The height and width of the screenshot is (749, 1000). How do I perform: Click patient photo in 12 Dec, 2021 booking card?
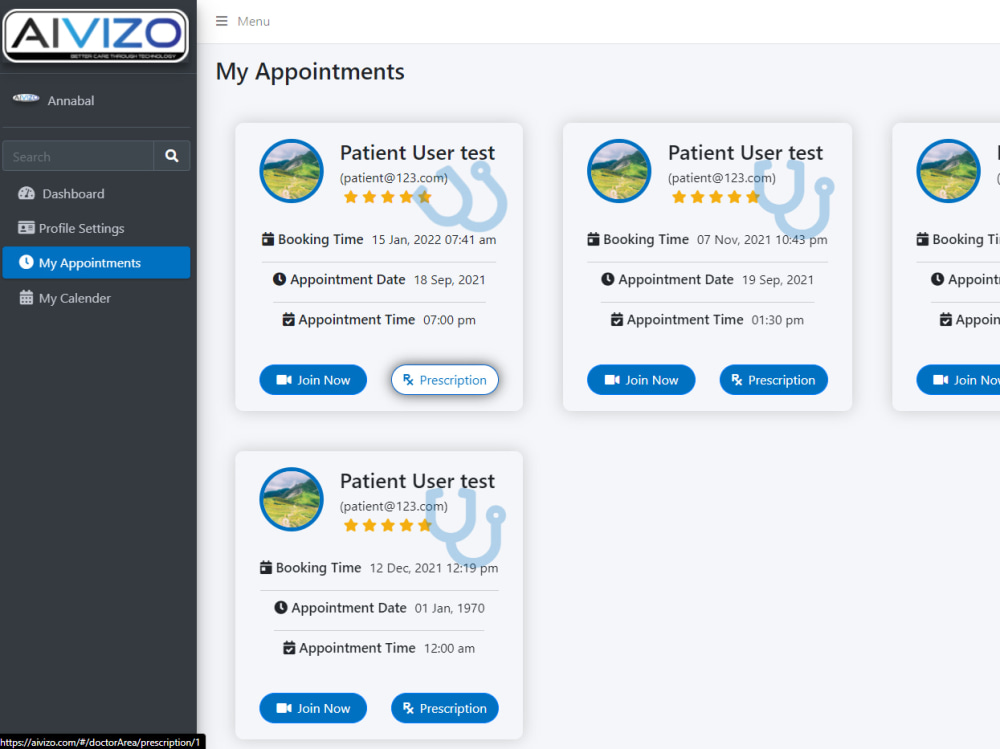[291, 500]
